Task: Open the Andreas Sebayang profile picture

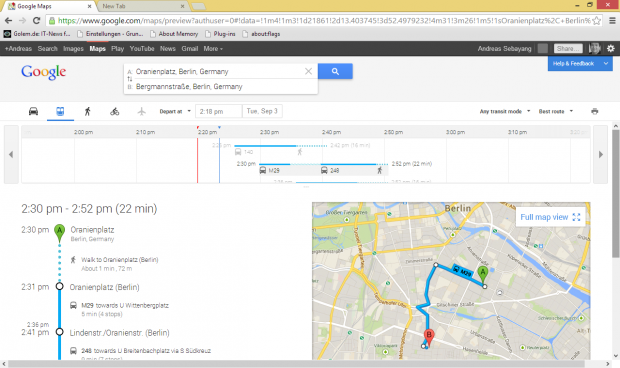Action: tap(595, 48)
